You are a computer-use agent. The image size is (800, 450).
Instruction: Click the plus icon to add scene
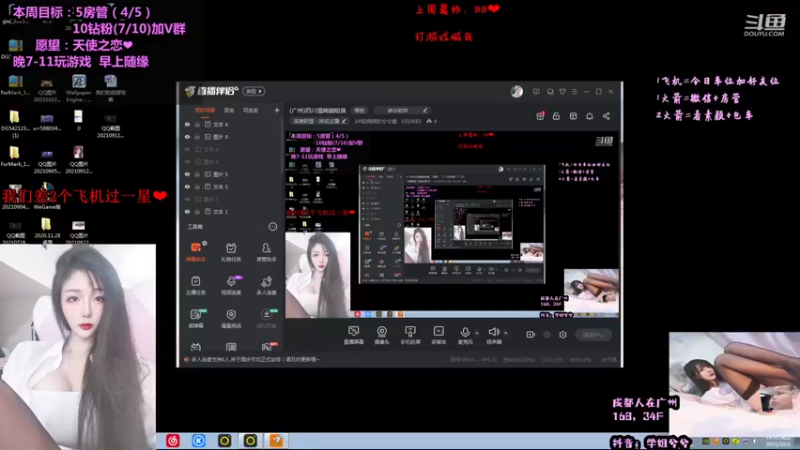click(277, 110)
